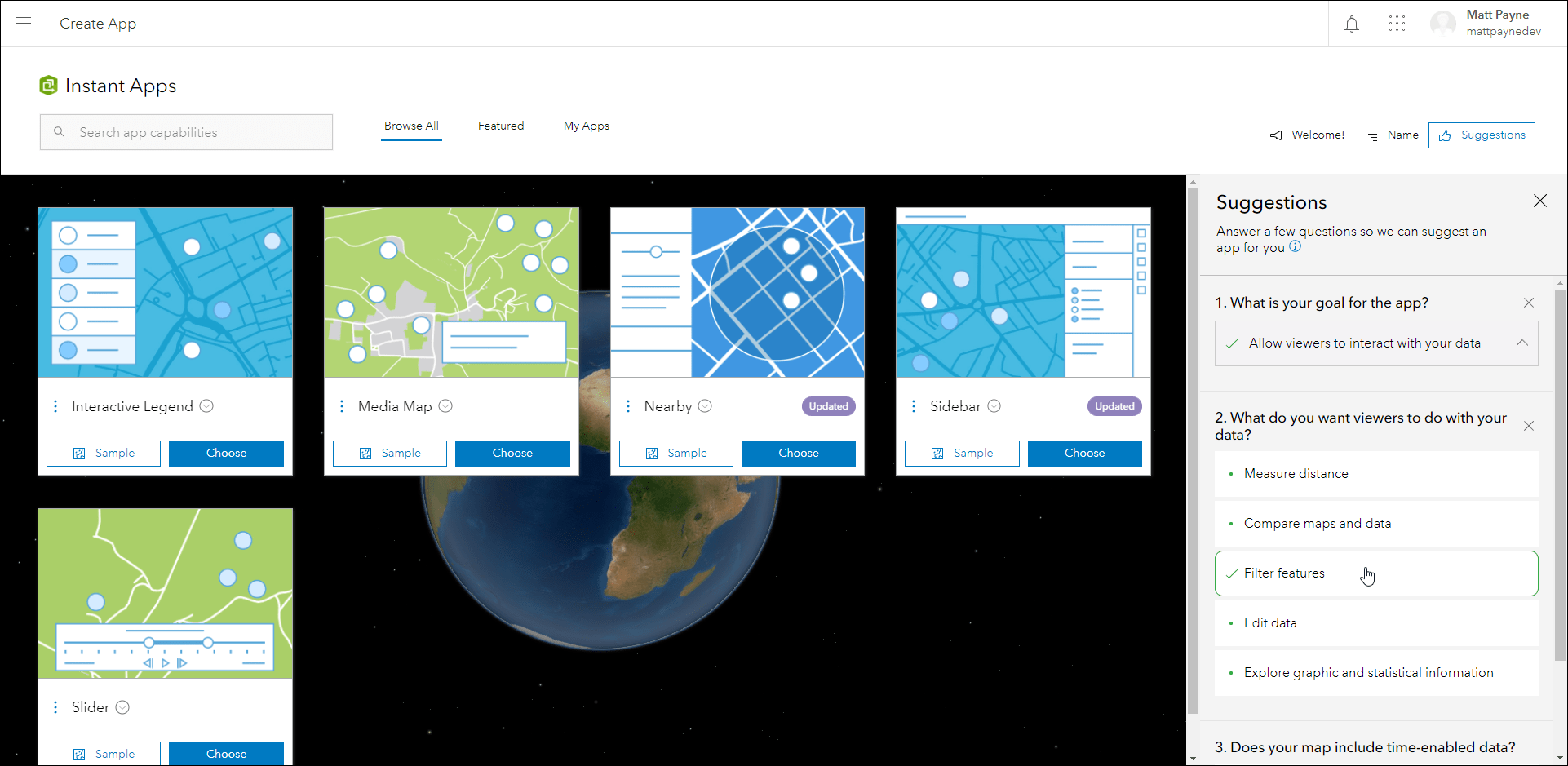Viewport: 1568px width, 766px height.
Task: Open Media Map options menu dots
Action: 342,406
